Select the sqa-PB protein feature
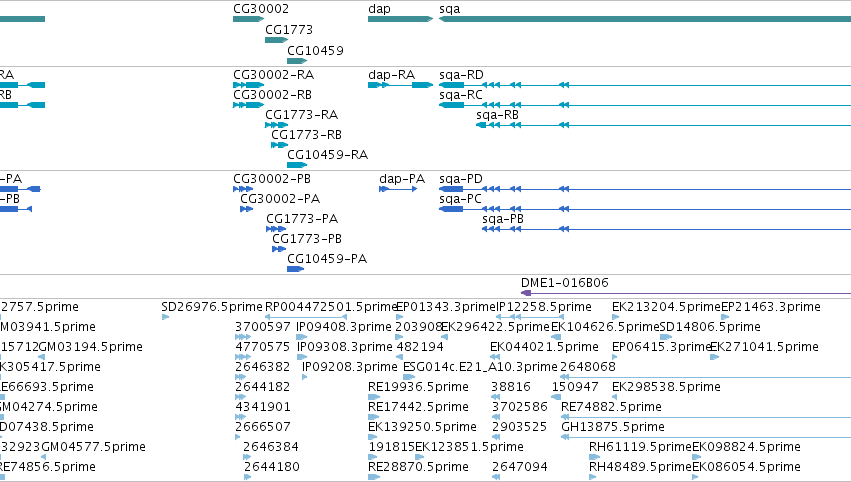 click(666, 229)
